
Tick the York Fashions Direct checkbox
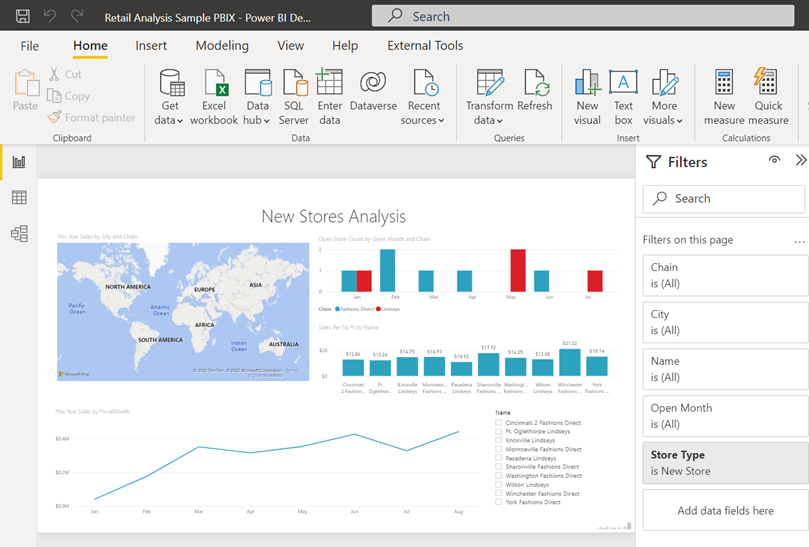point(499,502)
